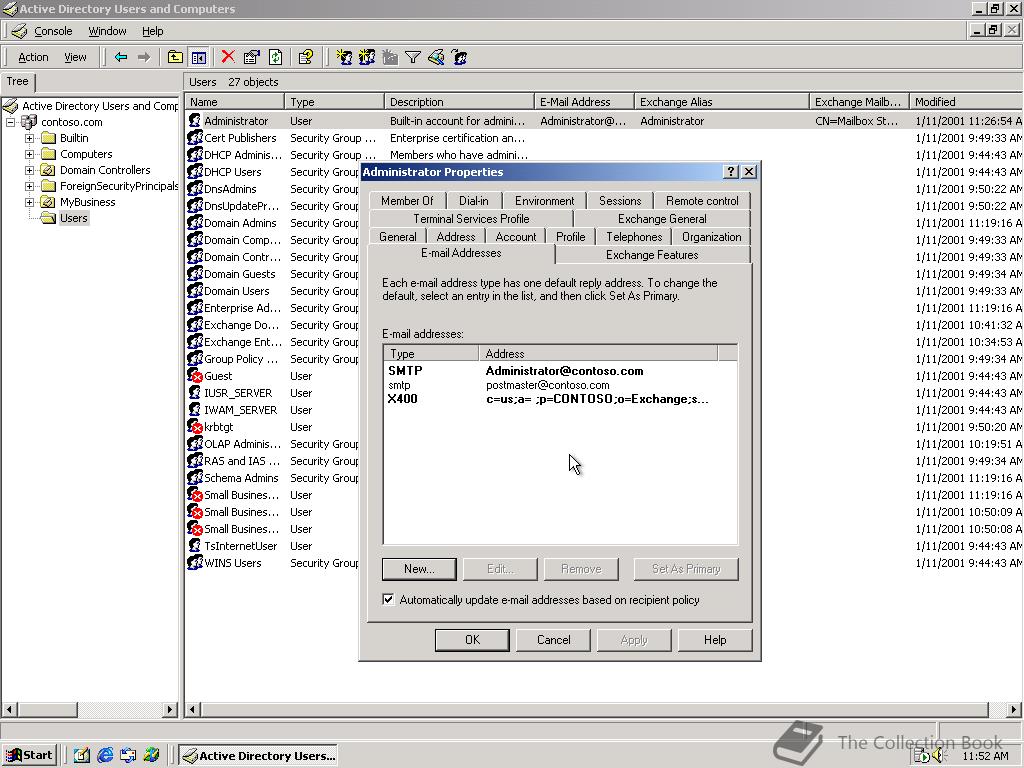Click the Up one level folder icon
The height and width of the screenshot is (768, 1024).
coord(175,57)
